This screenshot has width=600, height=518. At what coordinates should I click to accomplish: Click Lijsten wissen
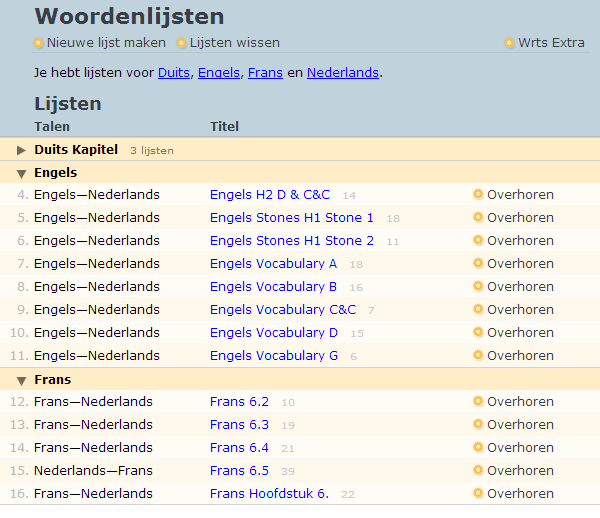point(235,43)
